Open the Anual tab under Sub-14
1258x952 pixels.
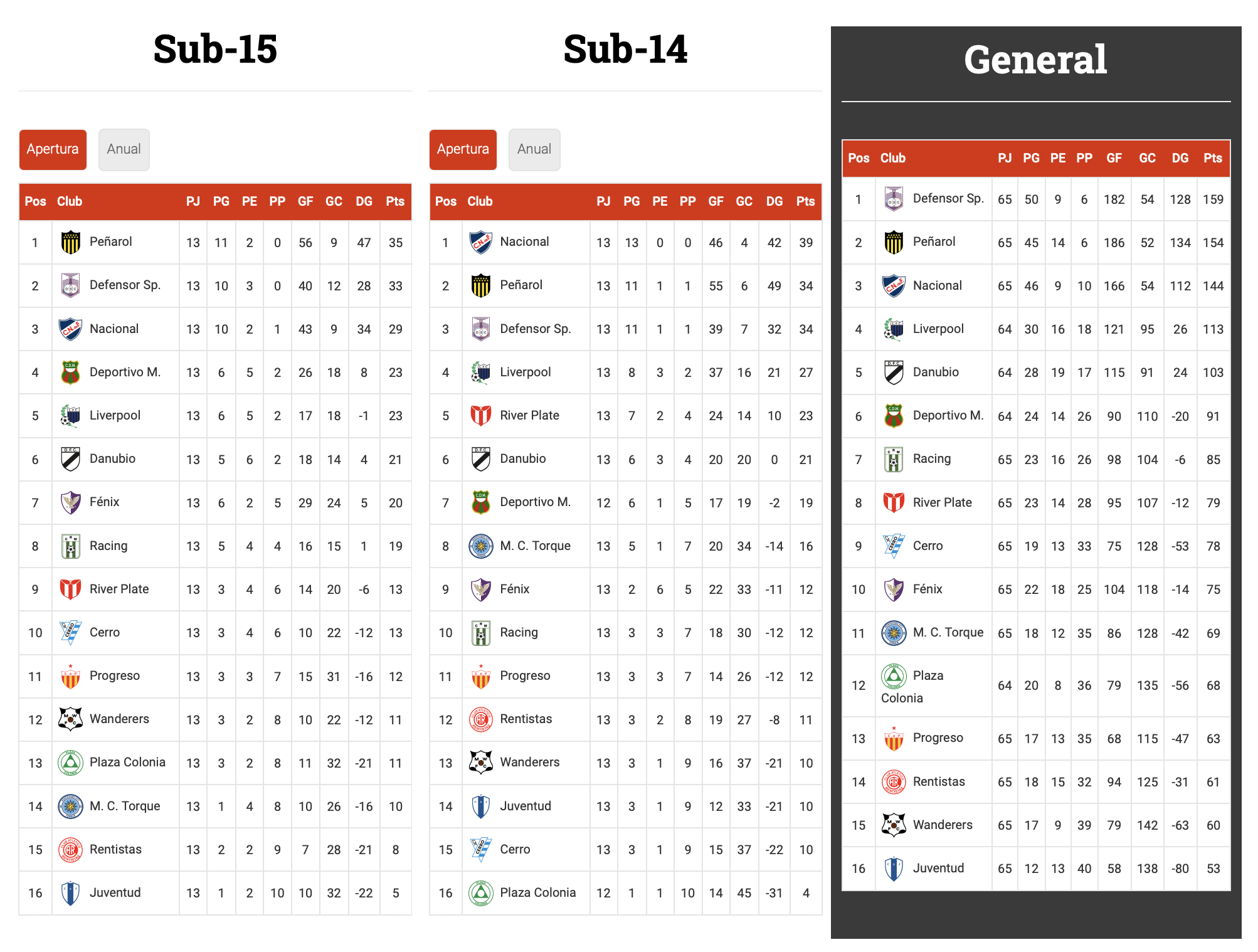[x=534, y=149]
